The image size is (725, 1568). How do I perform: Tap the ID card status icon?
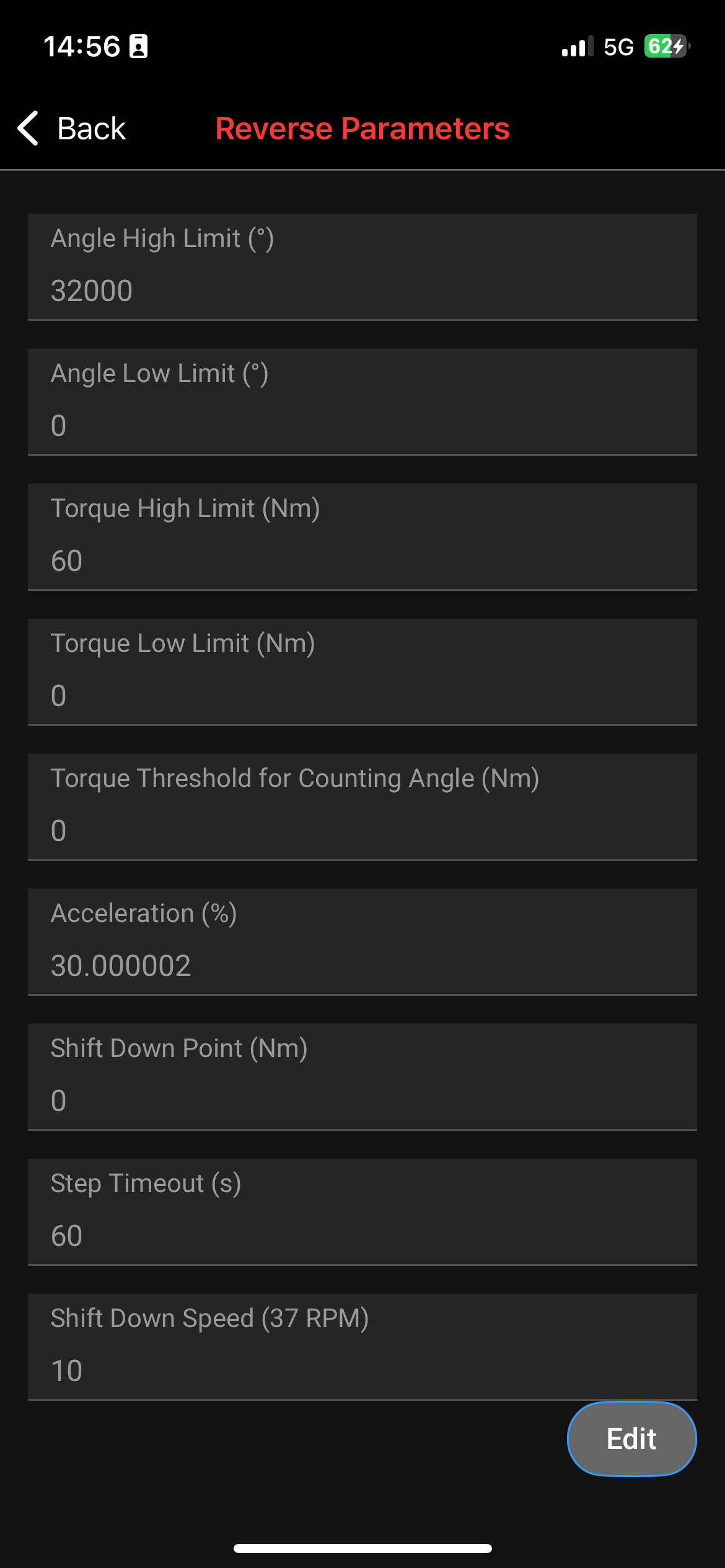tap(138, 46)
